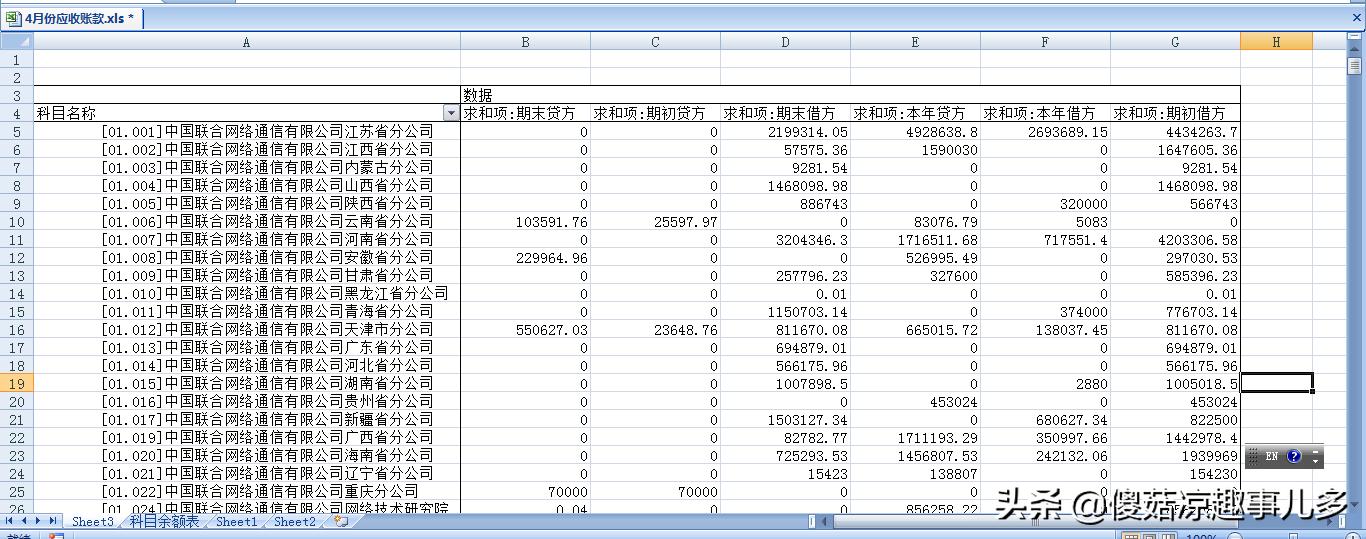Screen dimensions: 1366x539
Task: Click the cell containing 242132.06
Action: (1045, 455)
